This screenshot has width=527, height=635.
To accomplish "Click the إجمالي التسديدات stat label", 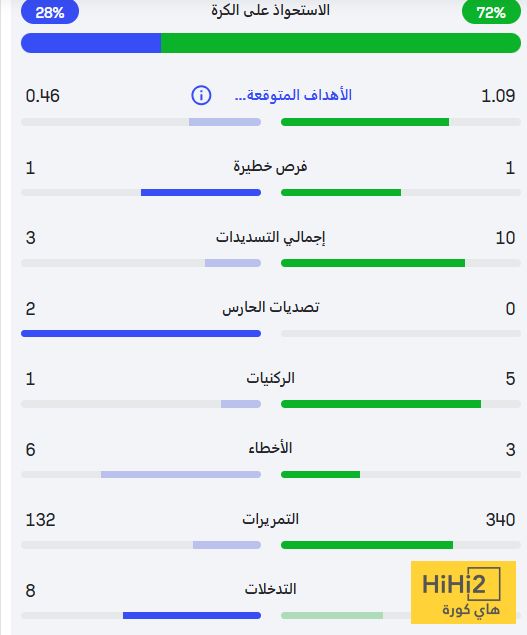I will click(270, 237).
